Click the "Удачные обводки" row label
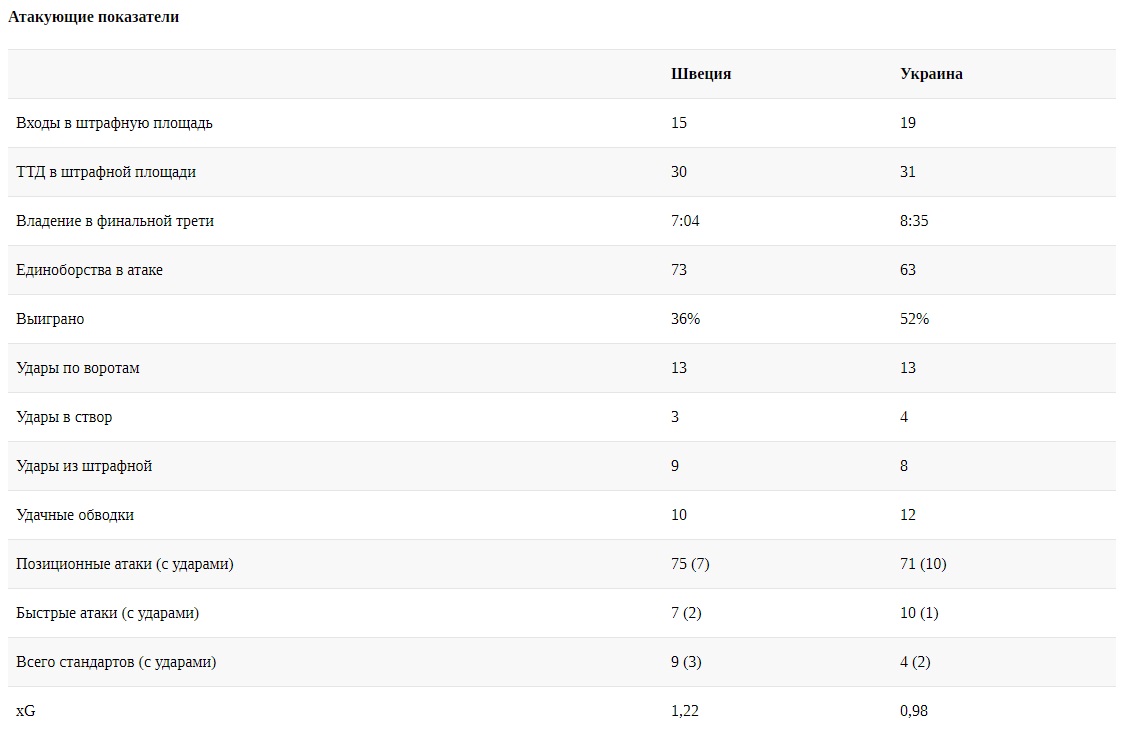 coord(75,515)
